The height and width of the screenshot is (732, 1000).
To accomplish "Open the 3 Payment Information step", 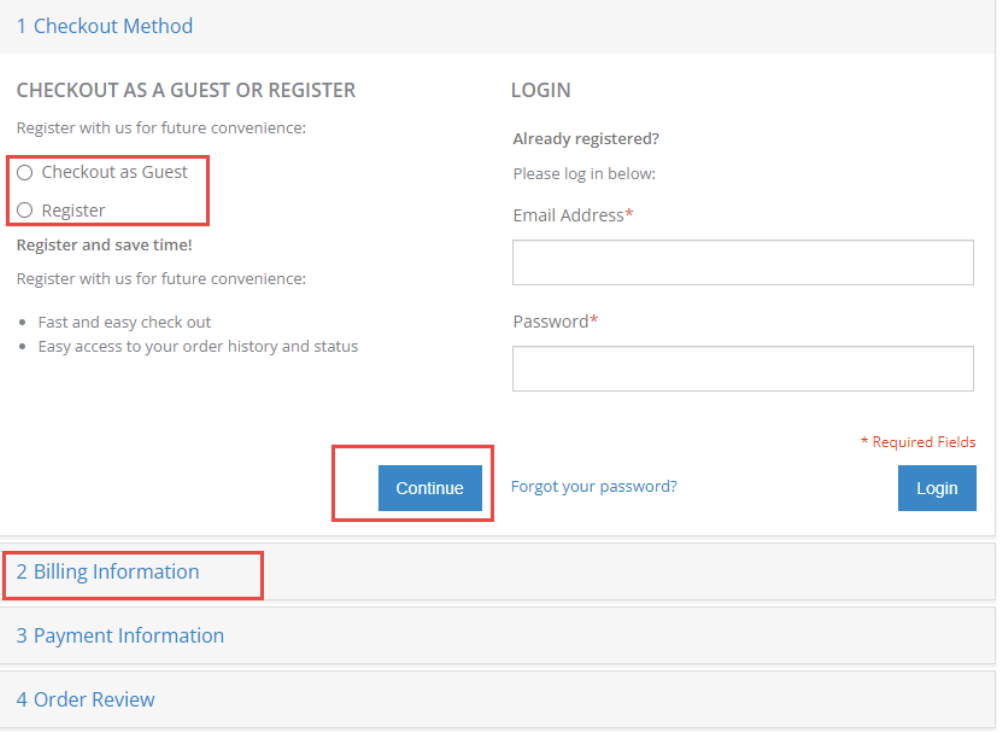I will 120,636.
